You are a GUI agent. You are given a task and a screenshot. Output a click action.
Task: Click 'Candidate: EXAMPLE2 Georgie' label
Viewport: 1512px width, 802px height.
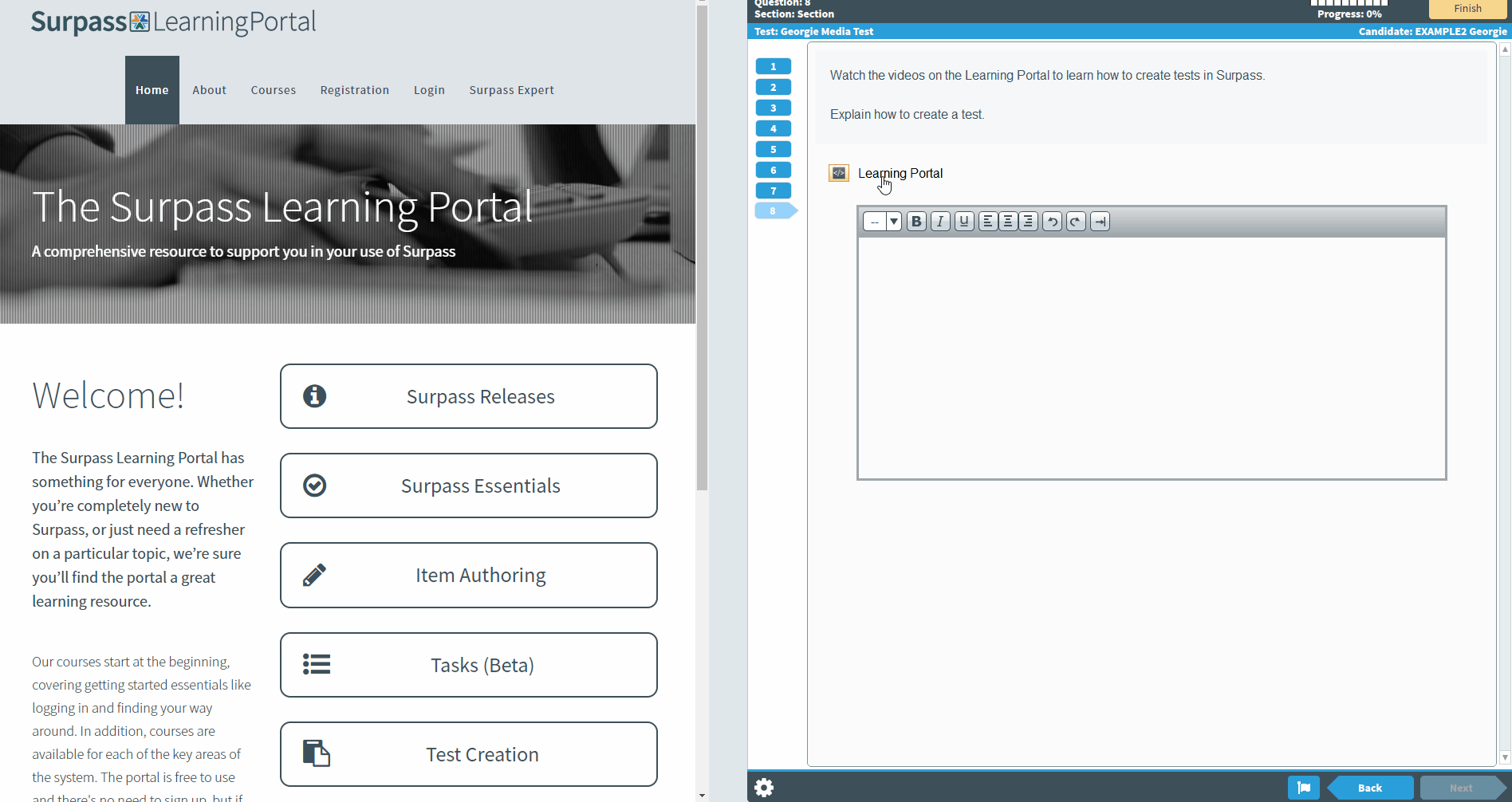[1433, 32]
